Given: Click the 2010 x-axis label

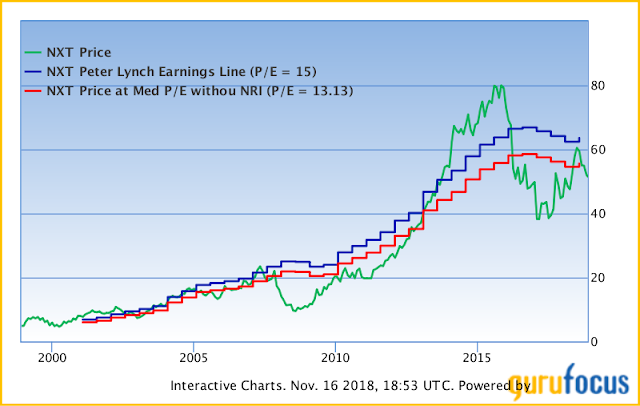Looking at the screenshot, I should point(335,358).
